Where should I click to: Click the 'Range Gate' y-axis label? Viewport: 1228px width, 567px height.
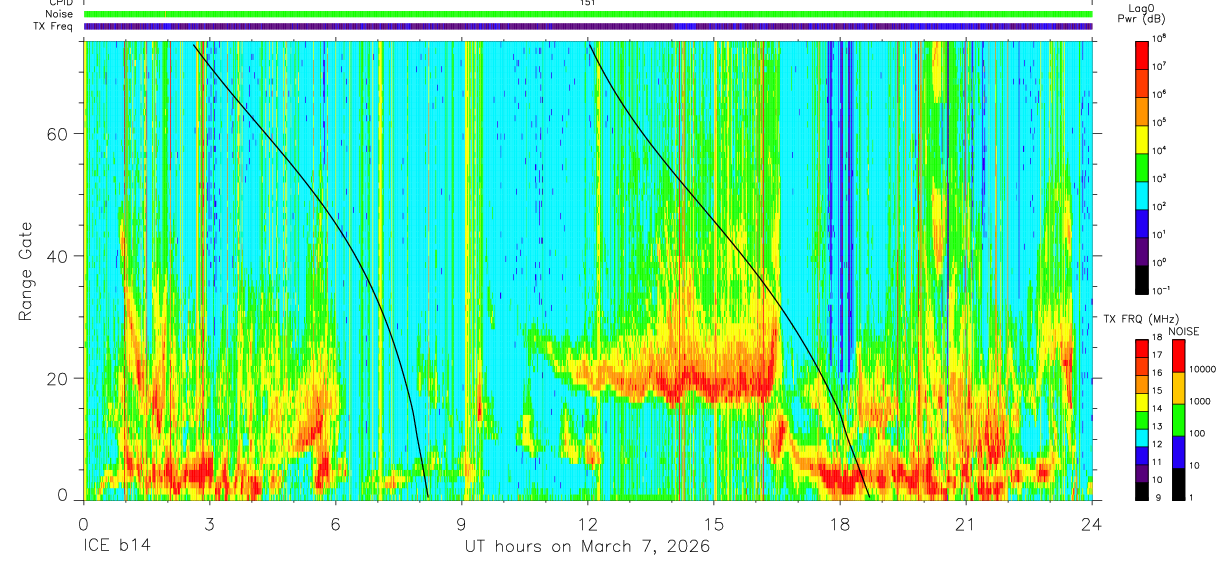pyautogui.click(x=25, y=272)
